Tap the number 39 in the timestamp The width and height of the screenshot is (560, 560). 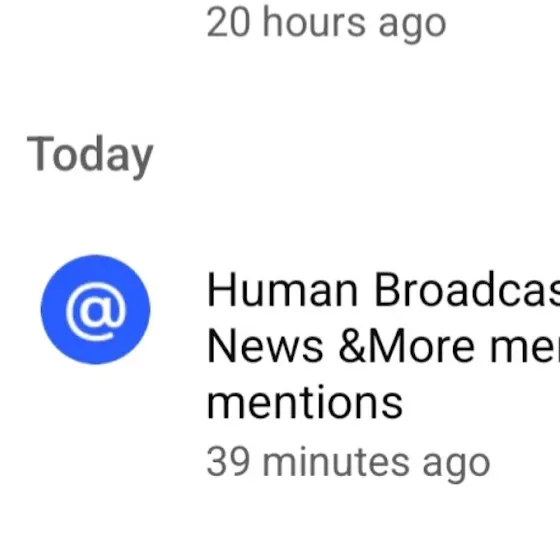coord(228,462)
